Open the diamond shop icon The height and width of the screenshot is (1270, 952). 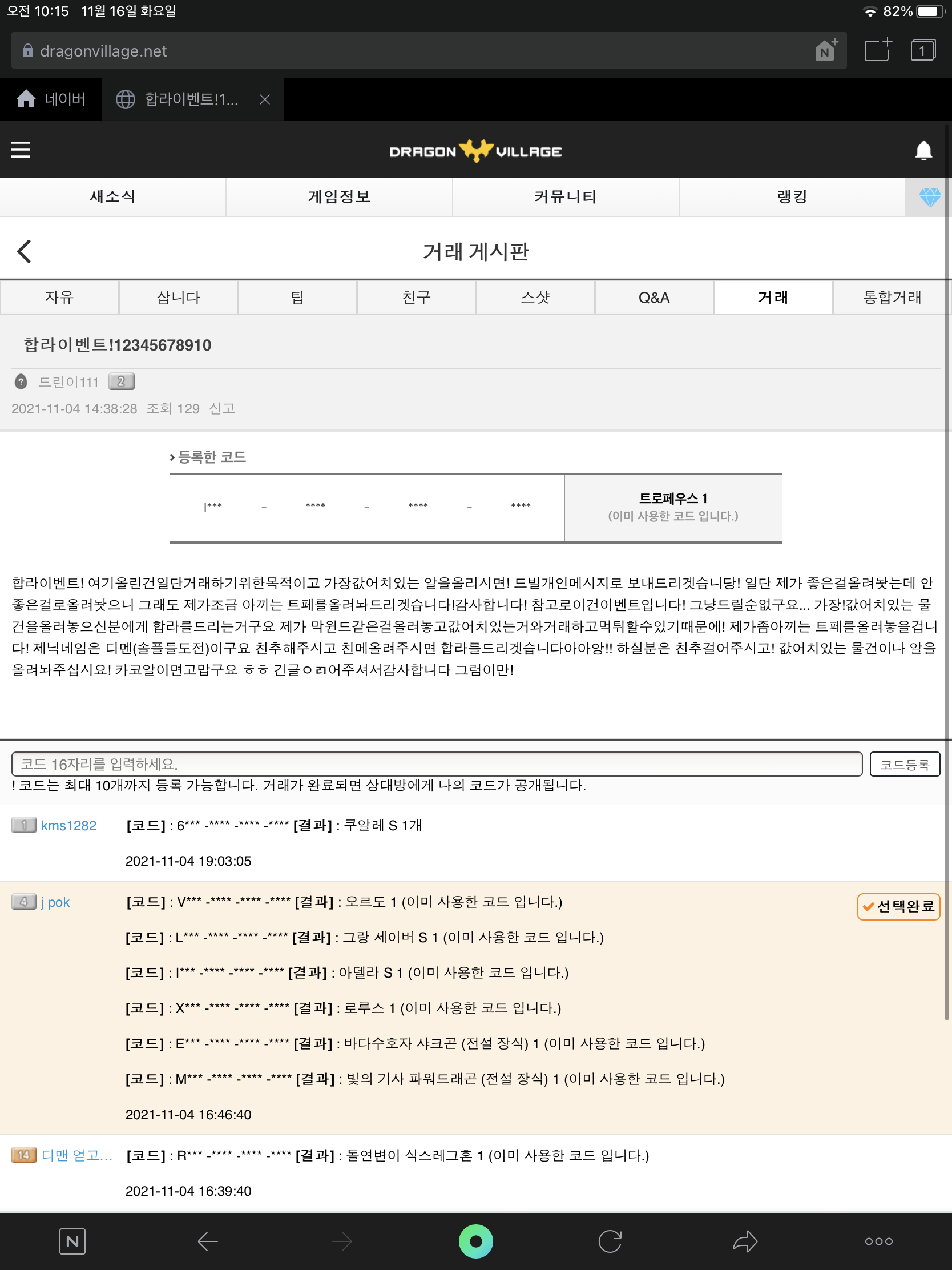929,197
